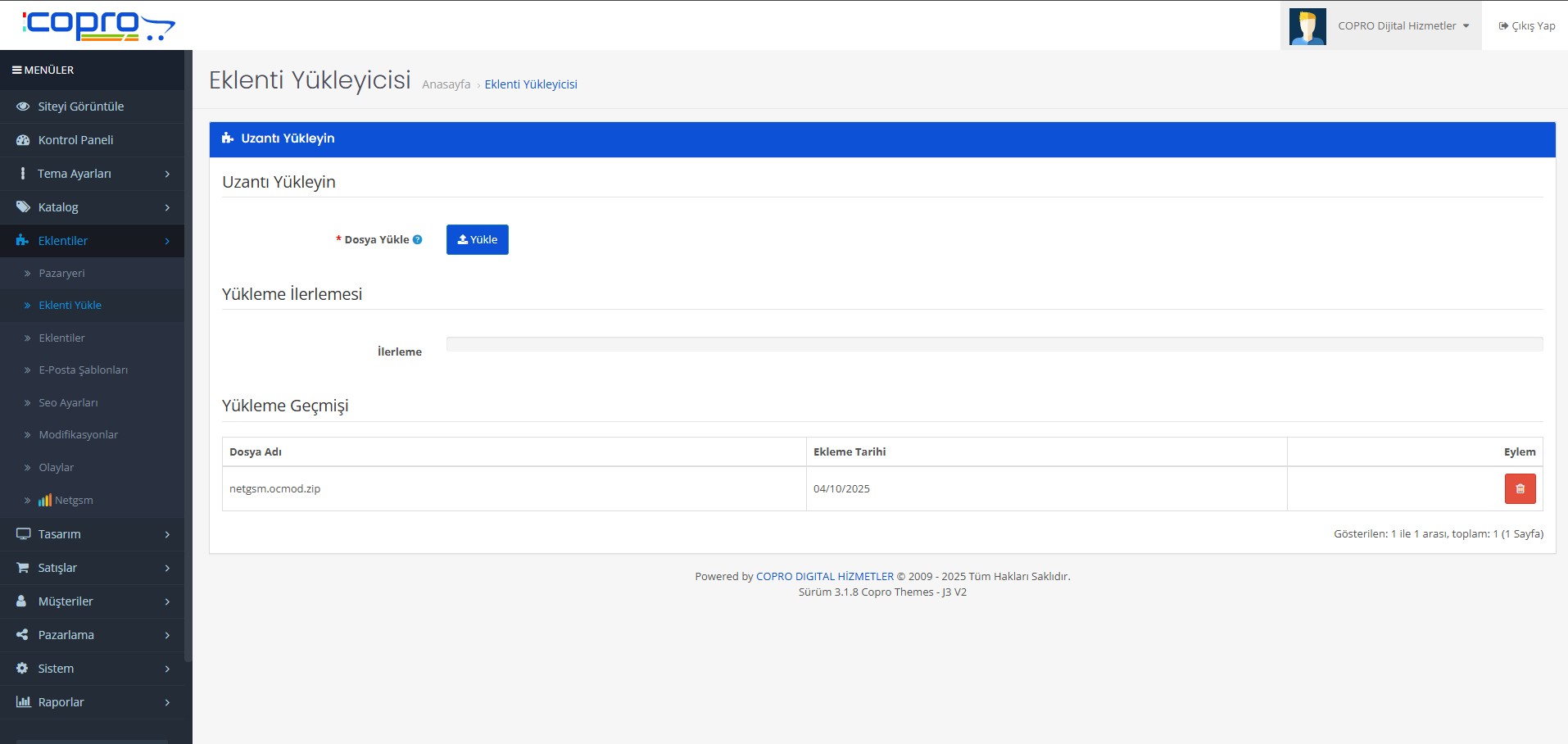
Task: Expand the Tema Ayarları submenu arrow
Action: [x=167, y=174]
